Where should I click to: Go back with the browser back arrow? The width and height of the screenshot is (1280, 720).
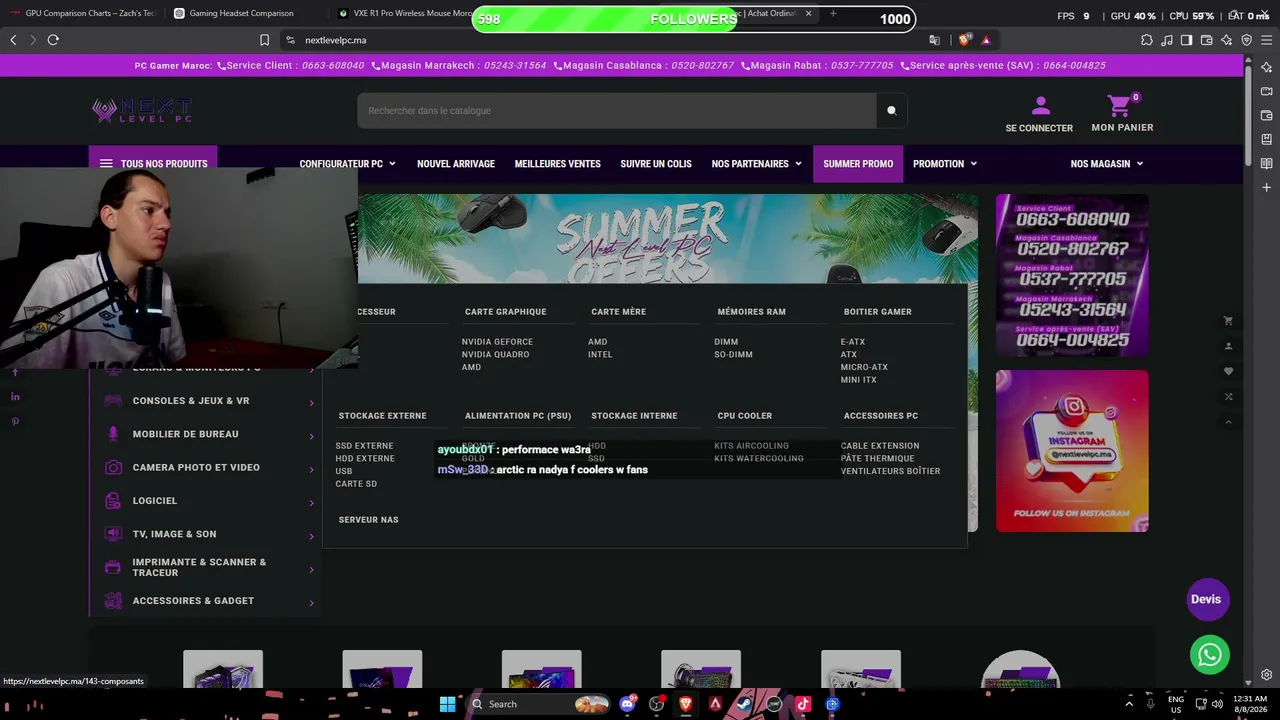(x=13, y=40)
